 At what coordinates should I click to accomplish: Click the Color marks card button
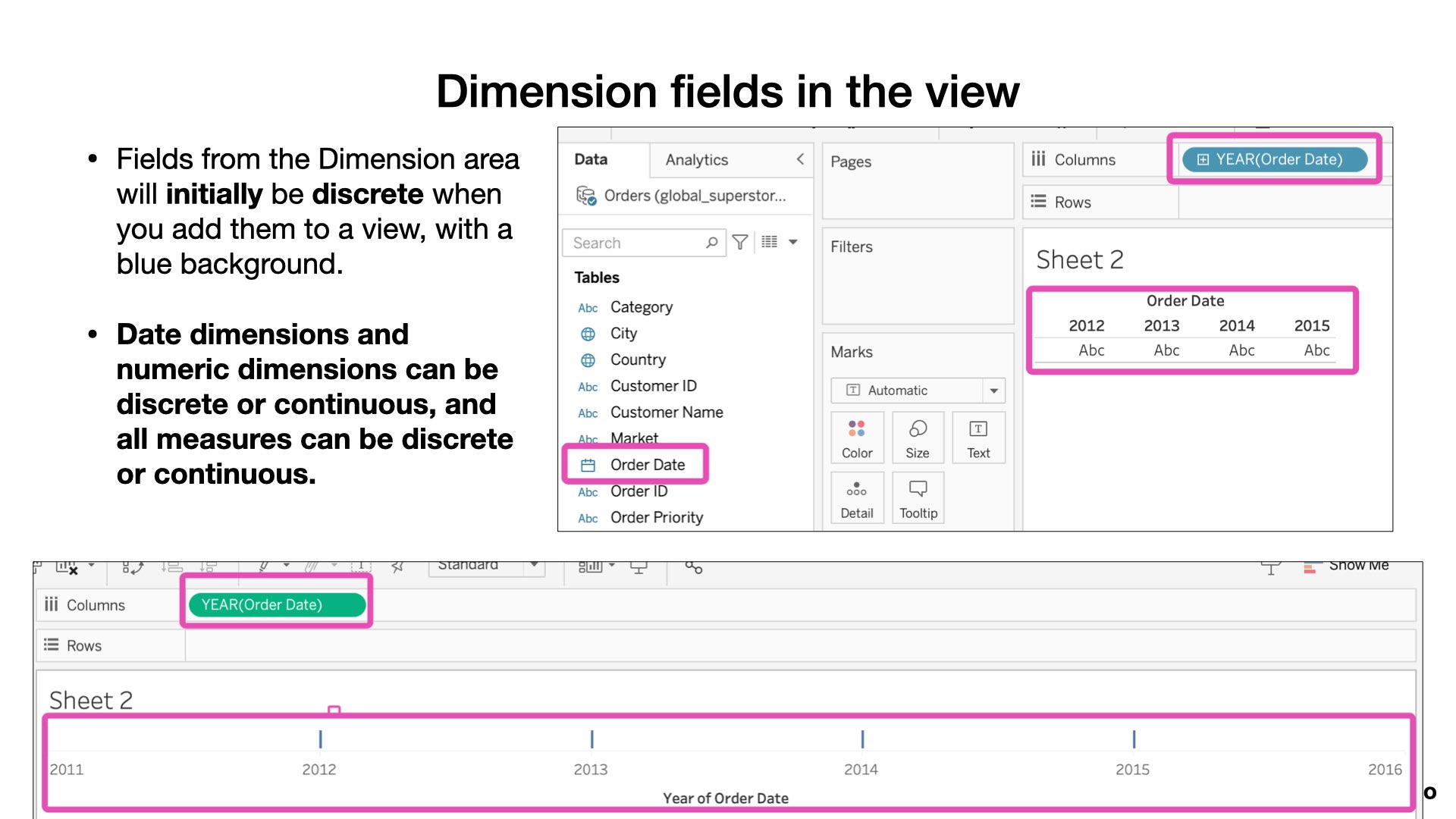click(x=857, y=438)
